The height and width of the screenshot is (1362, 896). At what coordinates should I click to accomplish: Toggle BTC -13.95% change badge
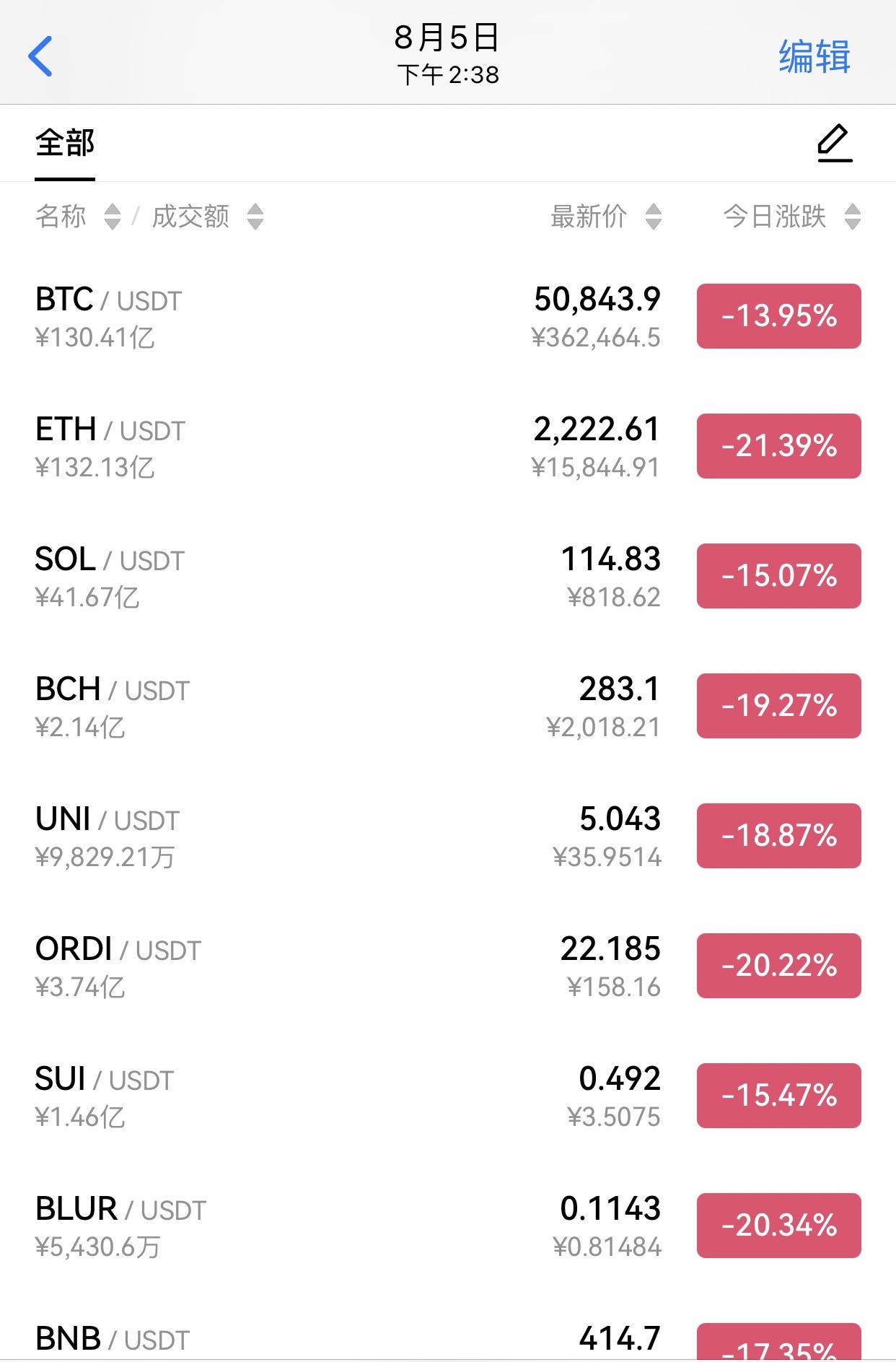pyautogui.click(x=779, y=316)
